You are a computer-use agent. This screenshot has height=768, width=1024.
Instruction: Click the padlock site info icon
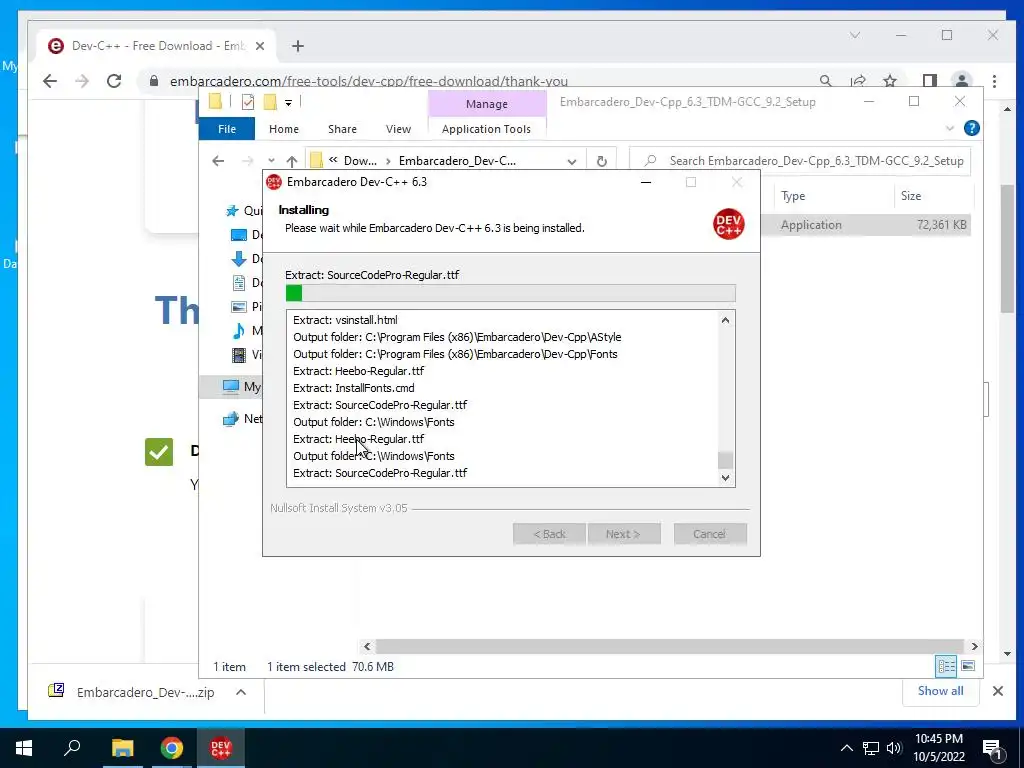tap(154, 81)
